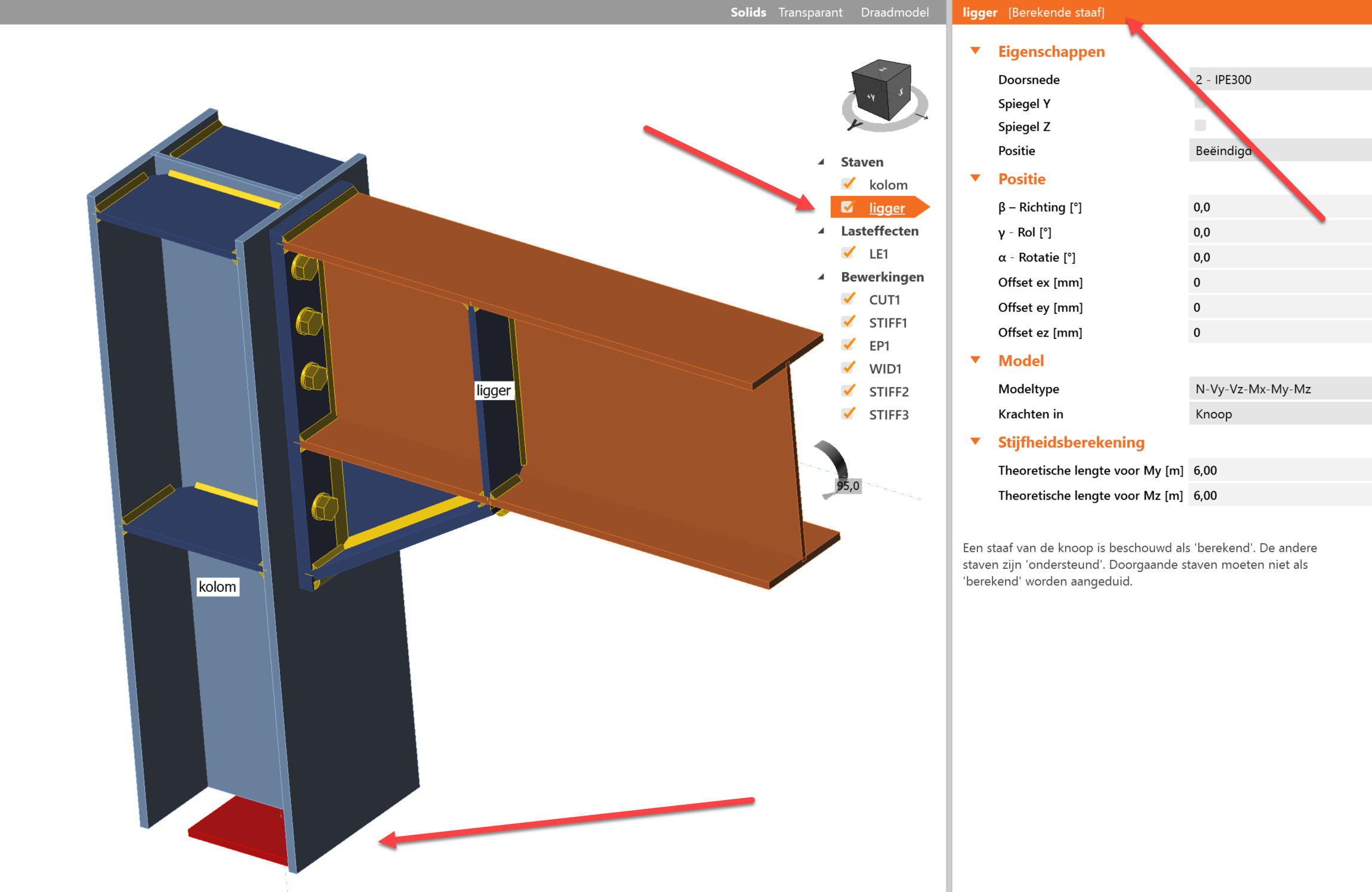Screen dimensions: 1372x892
Task: Collapse the Staven tree group
Action: [x=822, y=162]
